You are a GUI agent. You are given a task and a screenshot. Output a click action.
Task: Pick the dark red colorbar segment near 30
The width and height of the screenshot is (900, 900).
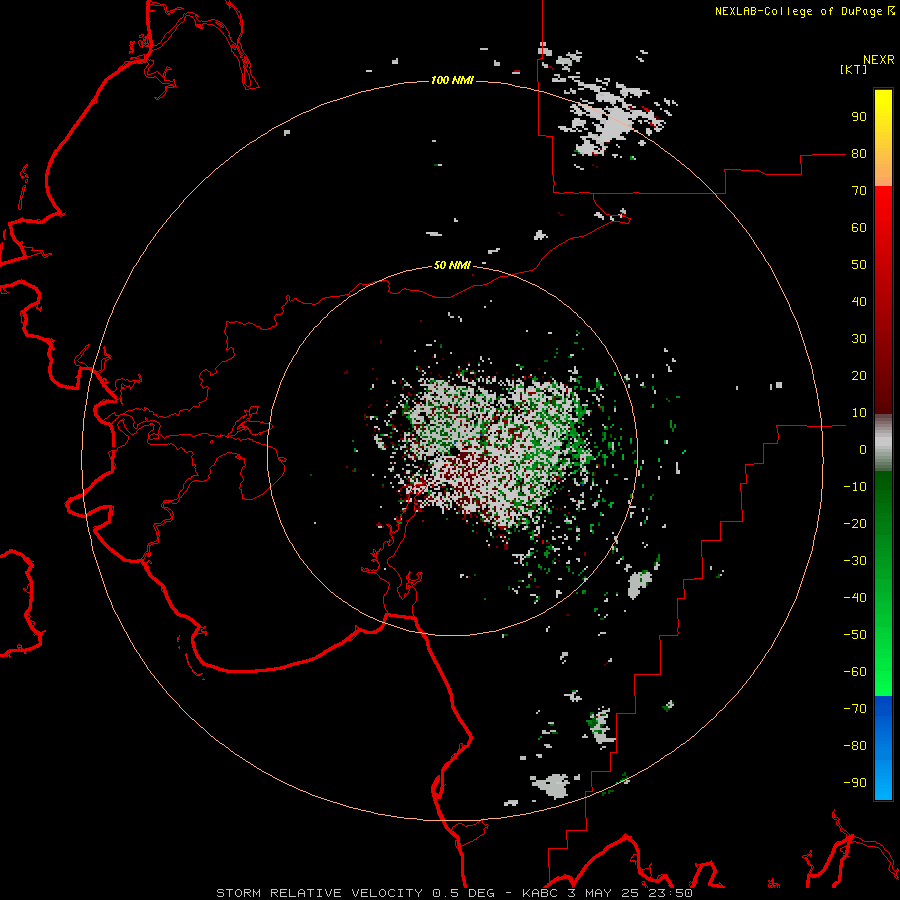coord(883,339)
